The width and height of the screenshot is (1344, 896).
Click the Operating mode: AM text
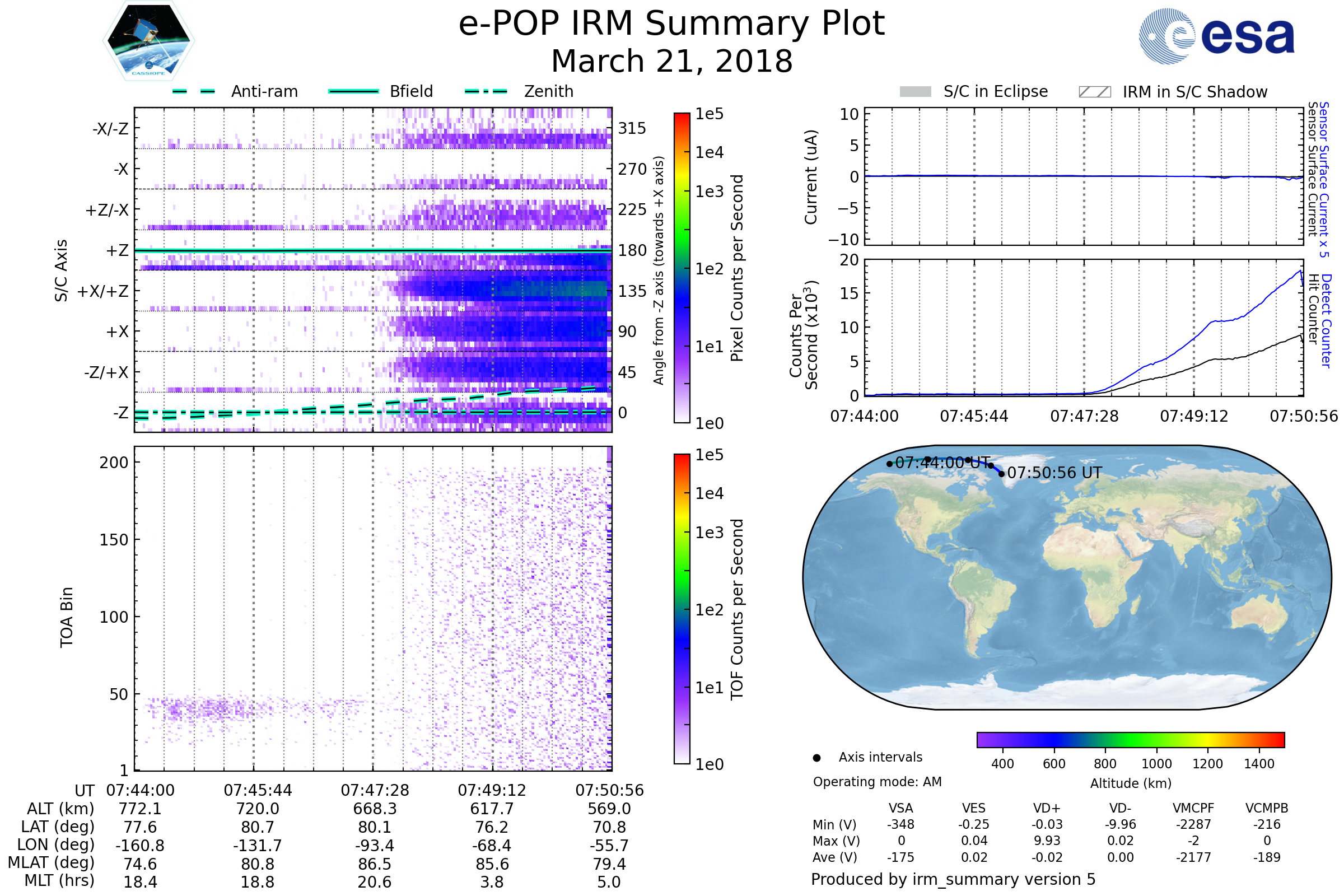(x=876, y=782)
